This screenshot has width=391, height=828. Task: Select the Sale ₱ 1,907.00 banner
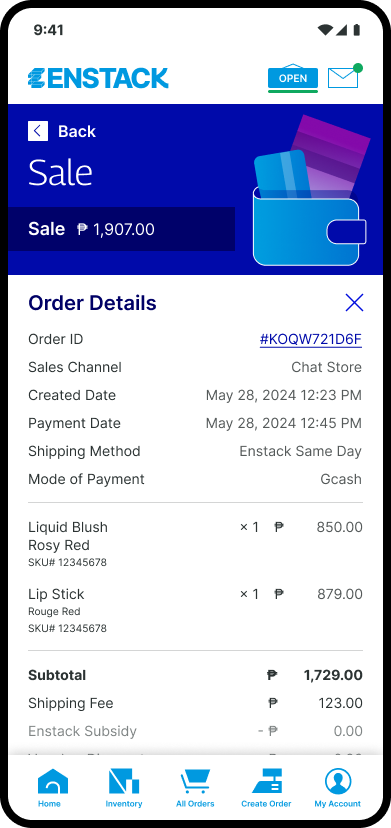click(122, 229)
